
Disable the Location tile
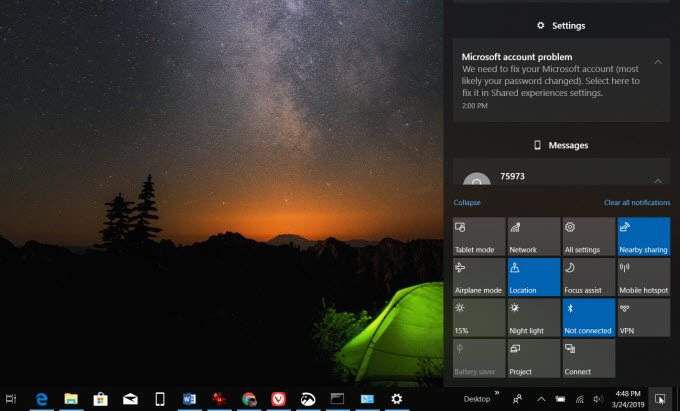tap(534, 277)
